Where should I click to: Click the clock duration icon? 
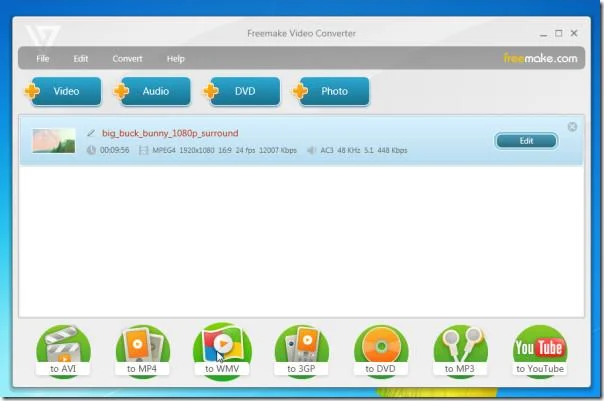(x=91, y=150)
